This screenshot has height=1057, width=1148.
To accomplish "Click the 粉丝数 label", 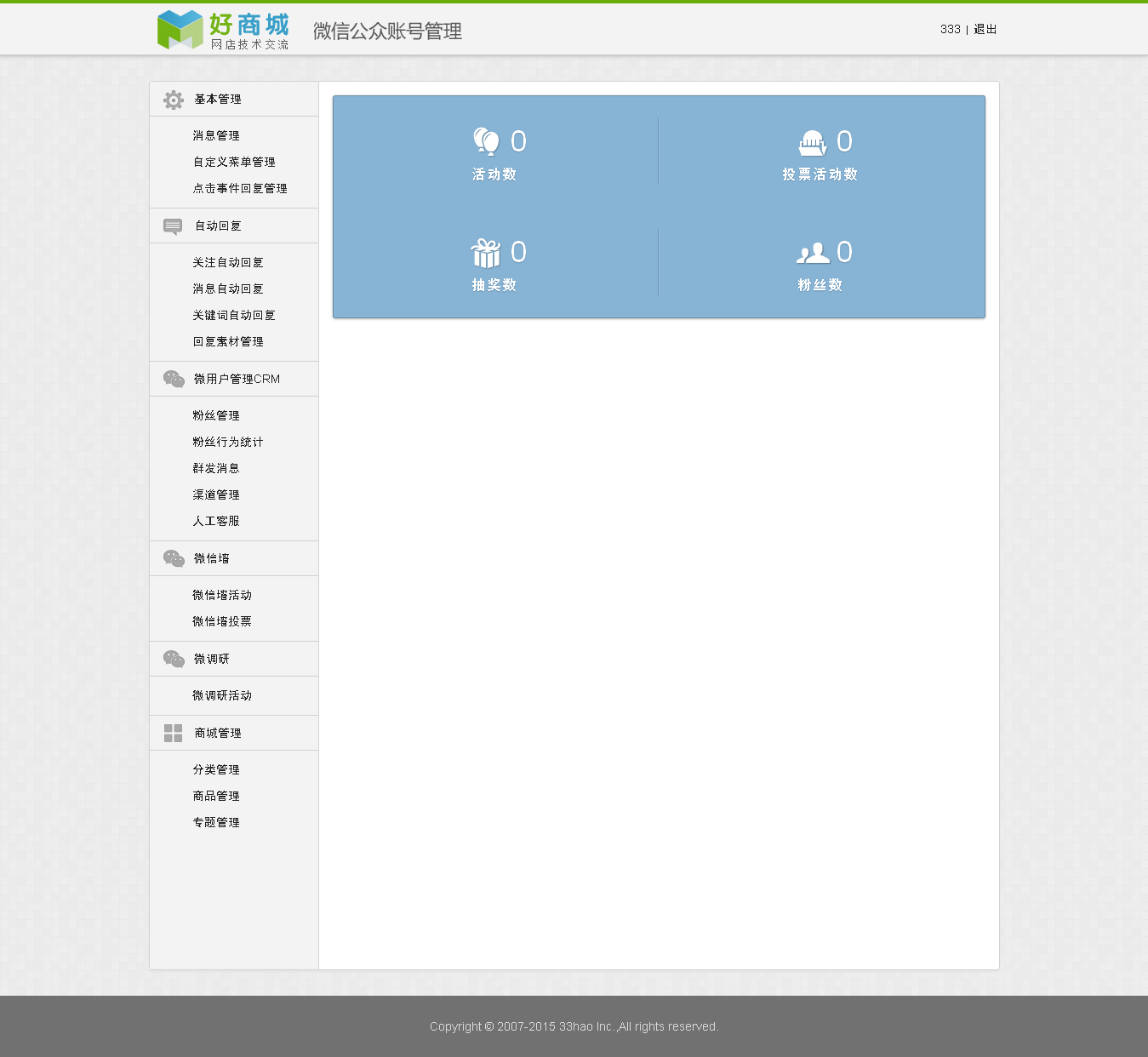I will click(x=820, y=285).
